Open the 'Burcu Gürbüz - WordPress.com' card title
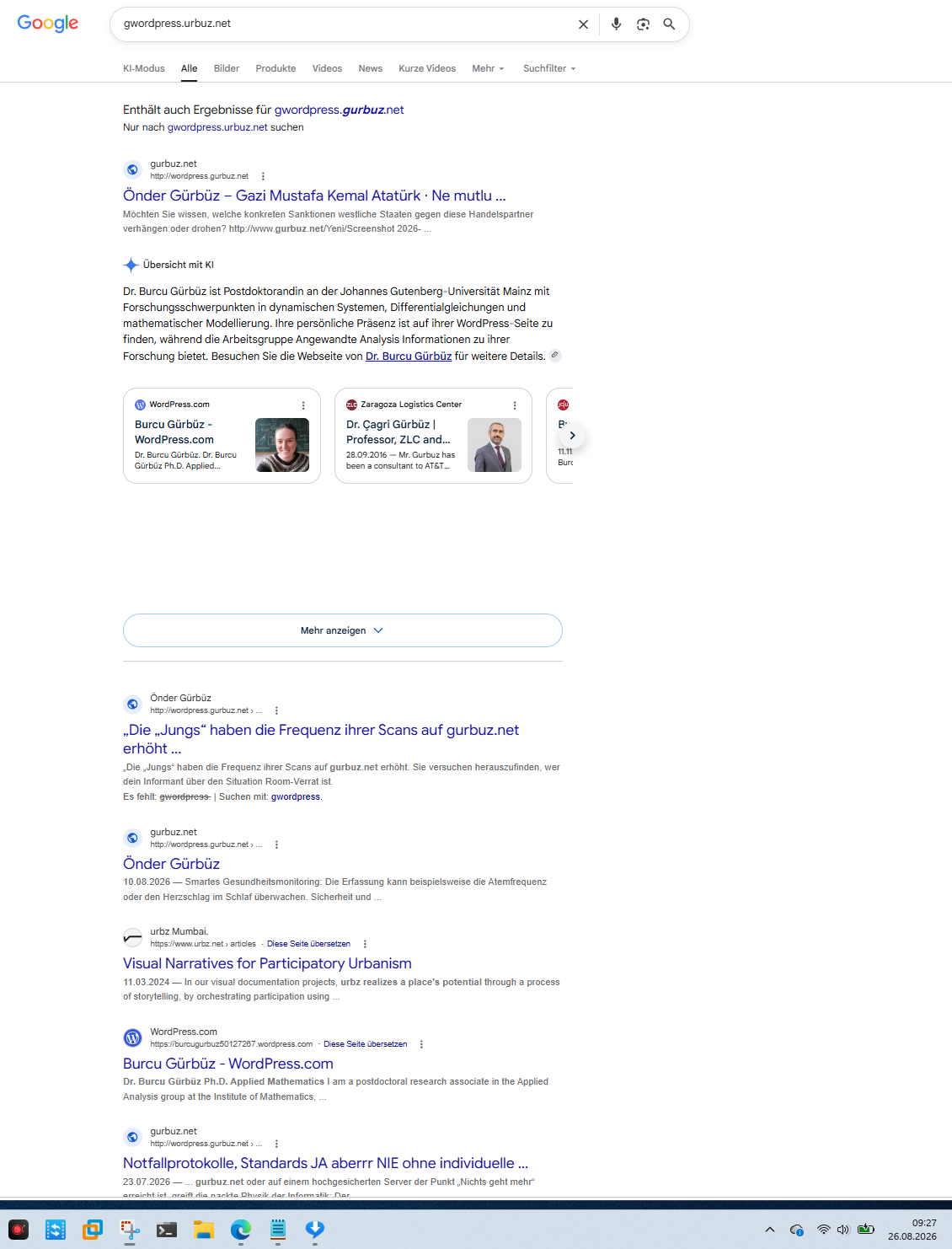 pos(174,432)
